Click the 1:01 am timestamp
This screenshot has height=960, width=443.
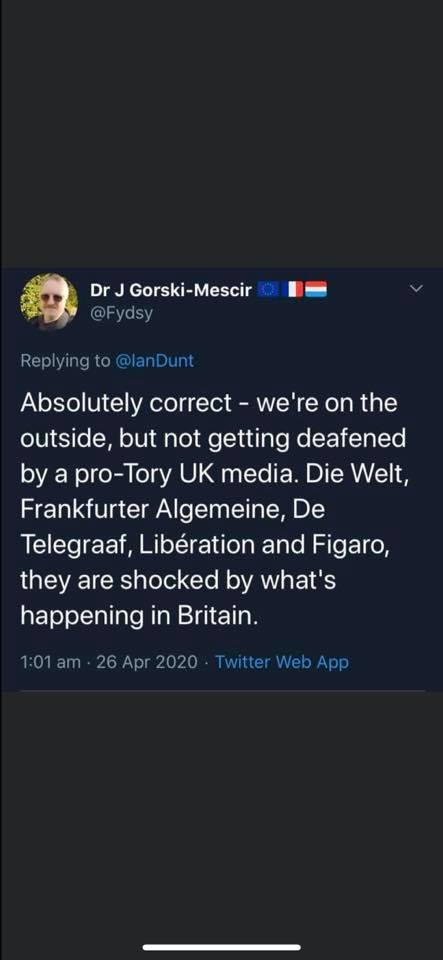pyautogui.click(x=51, y=662)
